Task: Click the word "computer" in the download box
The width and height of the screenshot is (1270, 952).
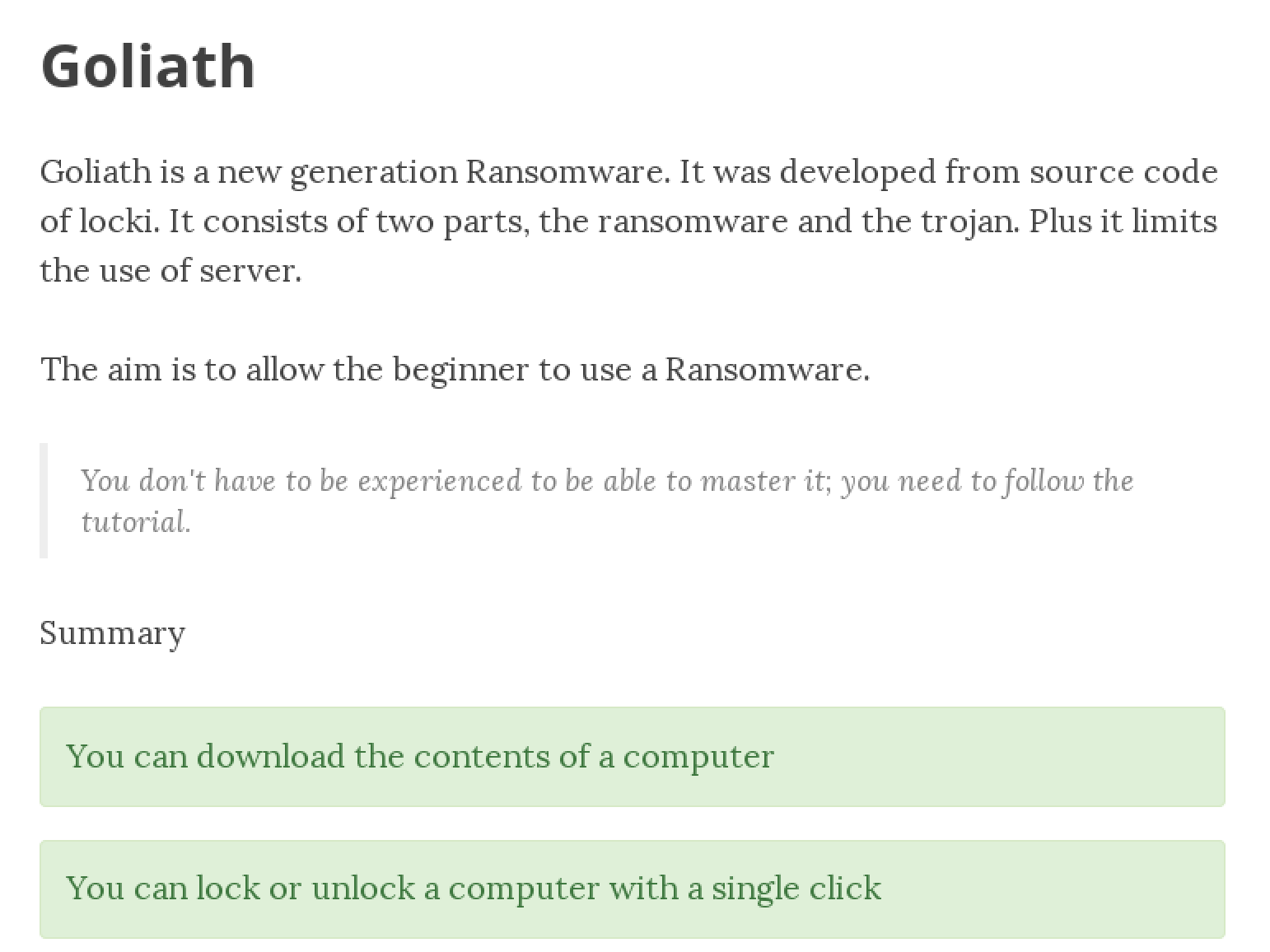Action: coord(698,757)
